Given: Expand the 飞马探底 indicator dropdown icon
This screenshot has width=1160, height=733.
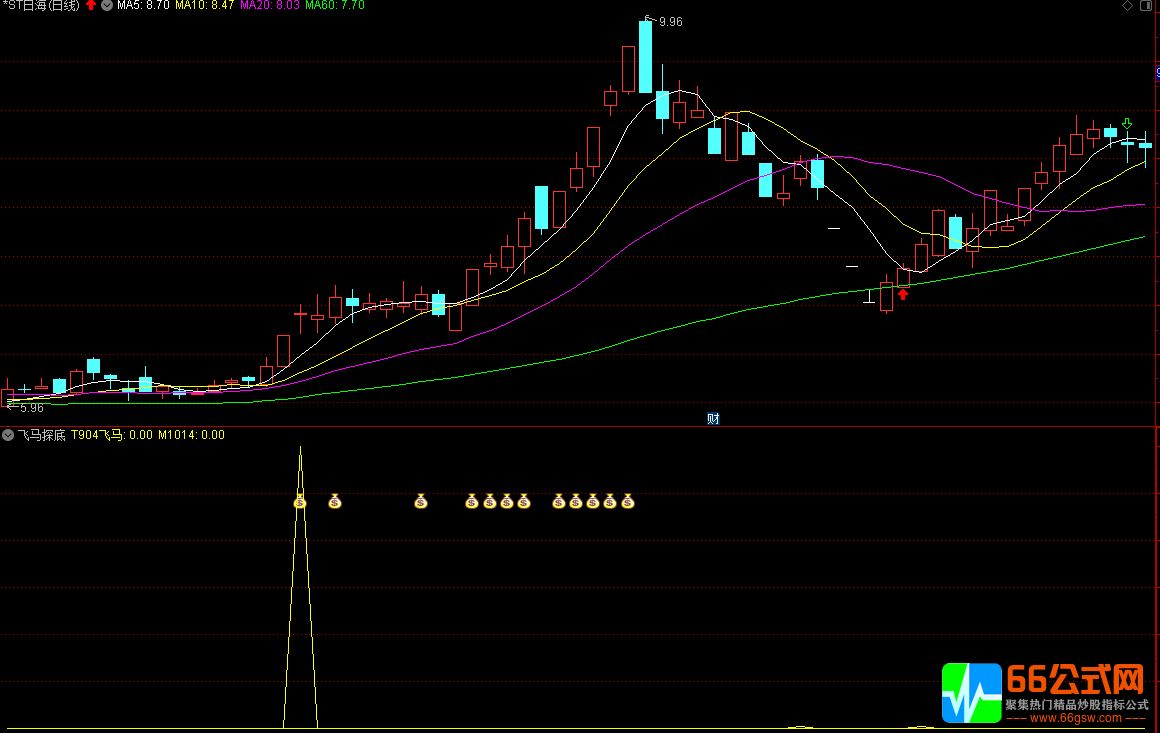Looking at the screenshot, I should pyautogui.click(x=8, y=435).
